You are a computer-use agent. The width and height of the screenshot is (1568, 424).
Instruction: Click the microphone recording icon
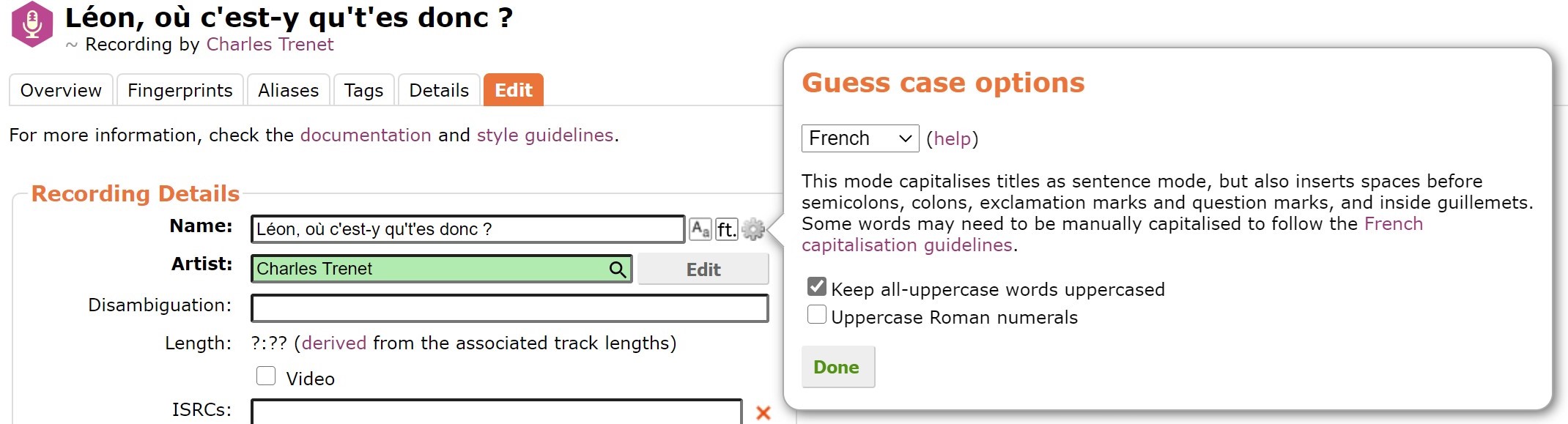tap(32, 24)
